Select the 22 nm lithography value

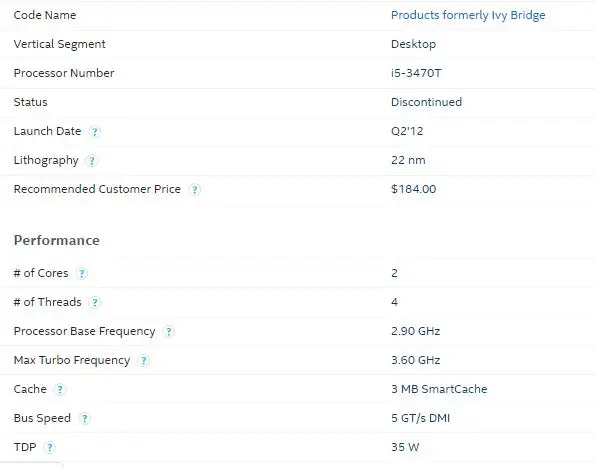[x=408, y=160]
